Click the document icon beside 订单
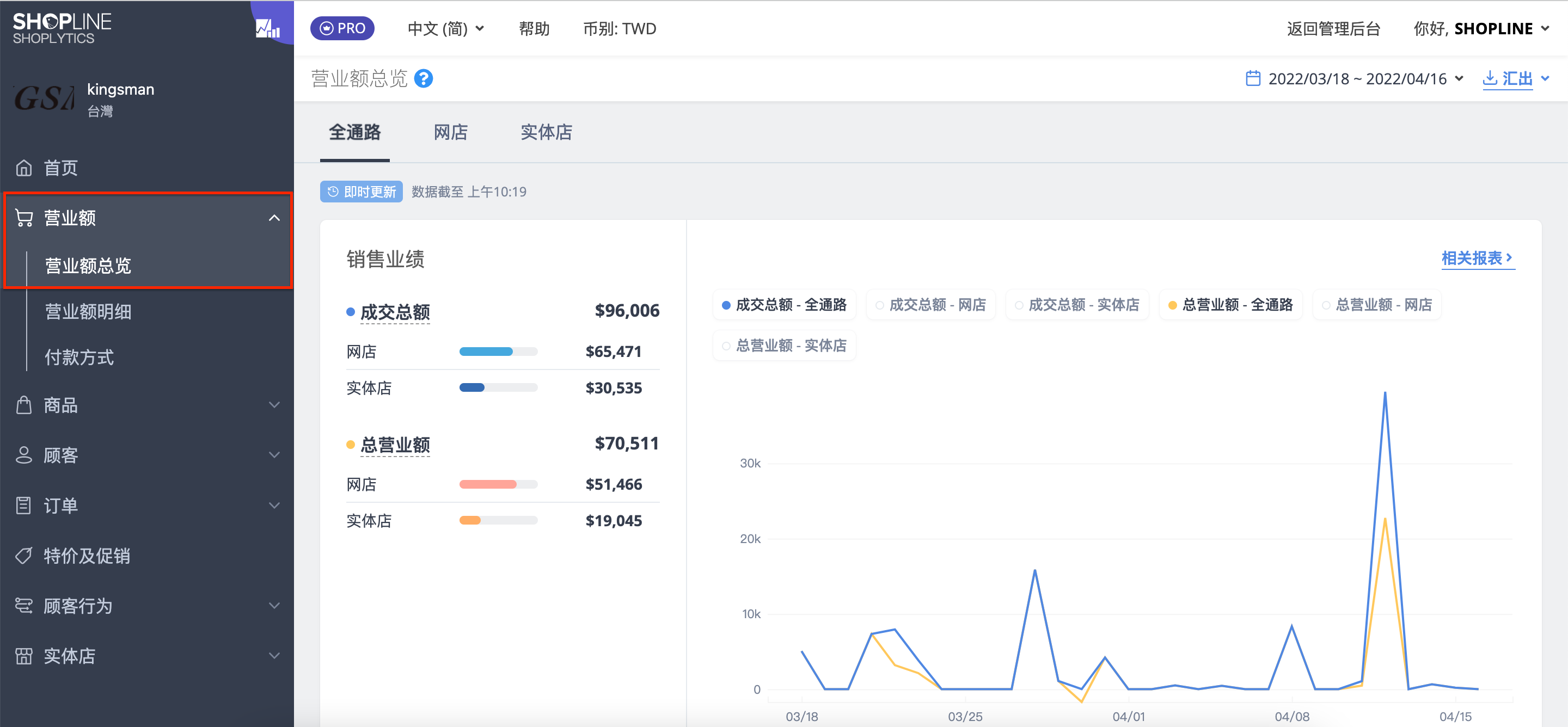 coord(24,506)
